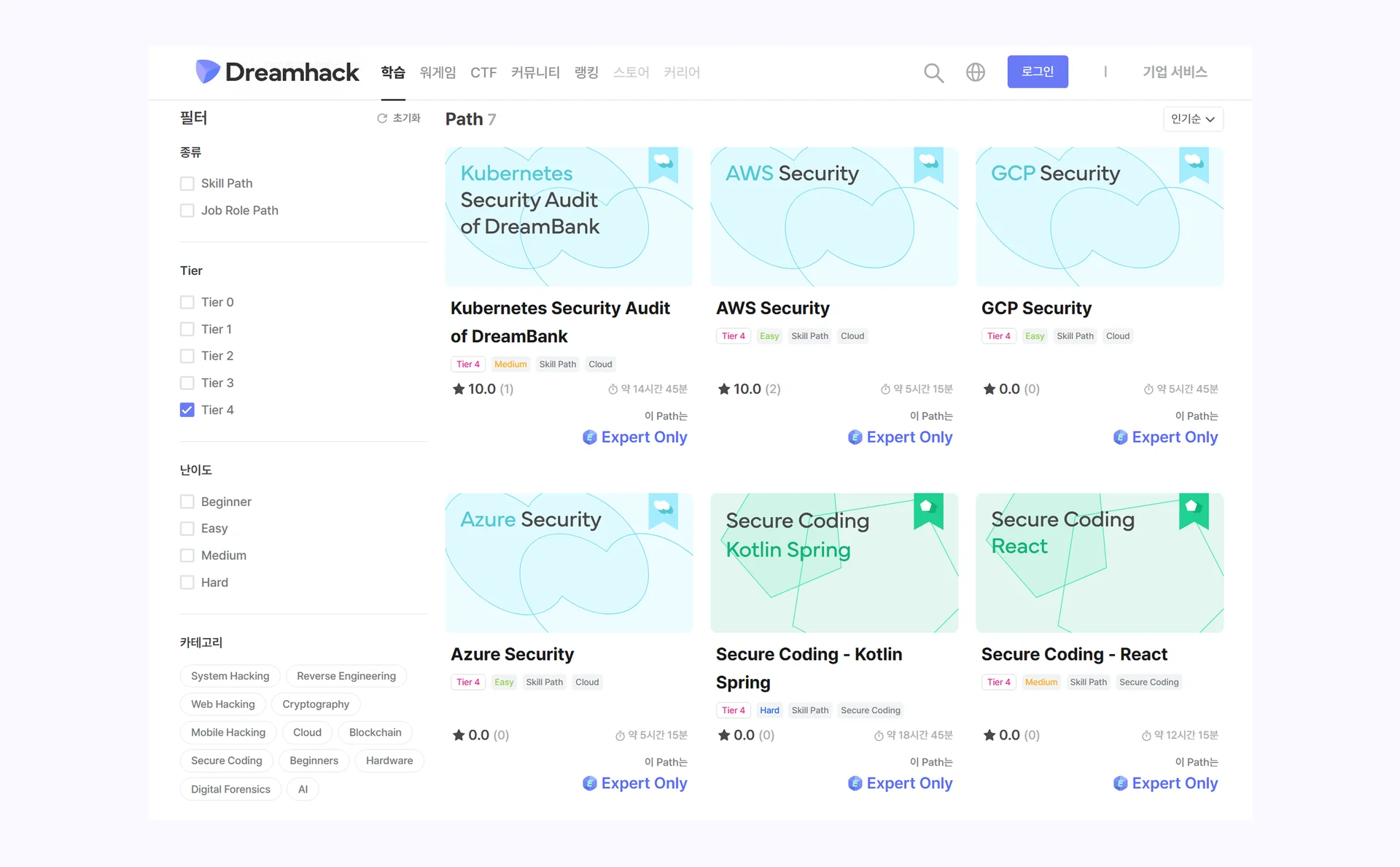Open the globe language selector
This screenshot has width=1400, height=867.
(x=975, y=72)
